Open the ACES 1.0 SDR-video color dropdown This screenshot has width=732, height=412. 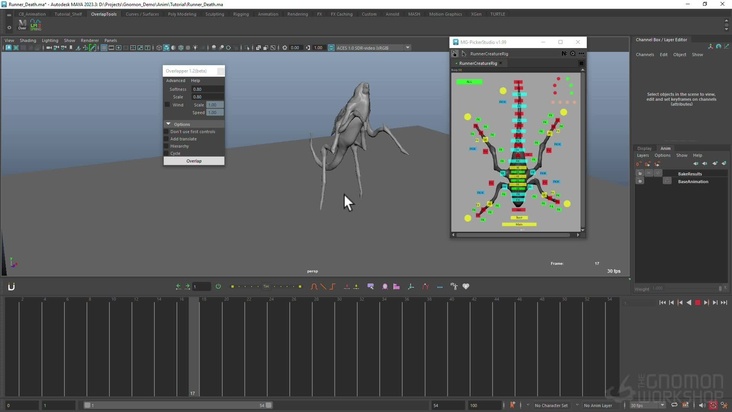click(370, 47)
